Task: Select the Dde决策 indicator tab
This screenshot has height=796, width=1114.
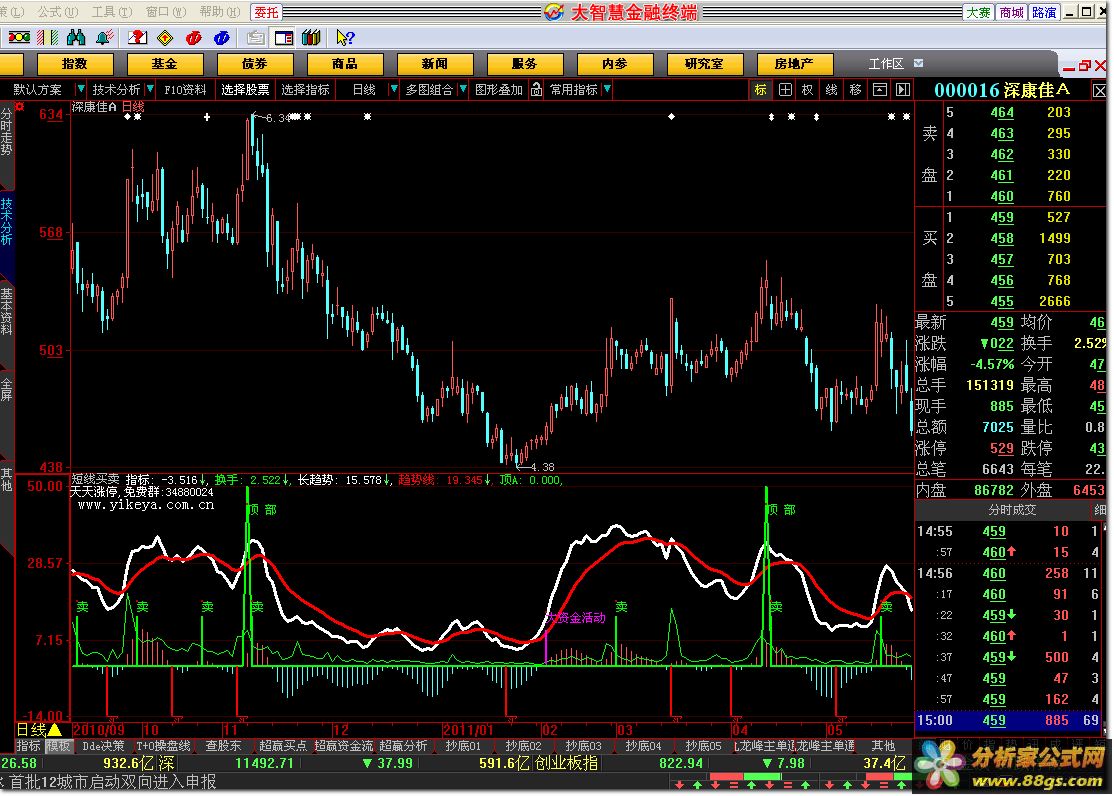Action: (102, 746)
